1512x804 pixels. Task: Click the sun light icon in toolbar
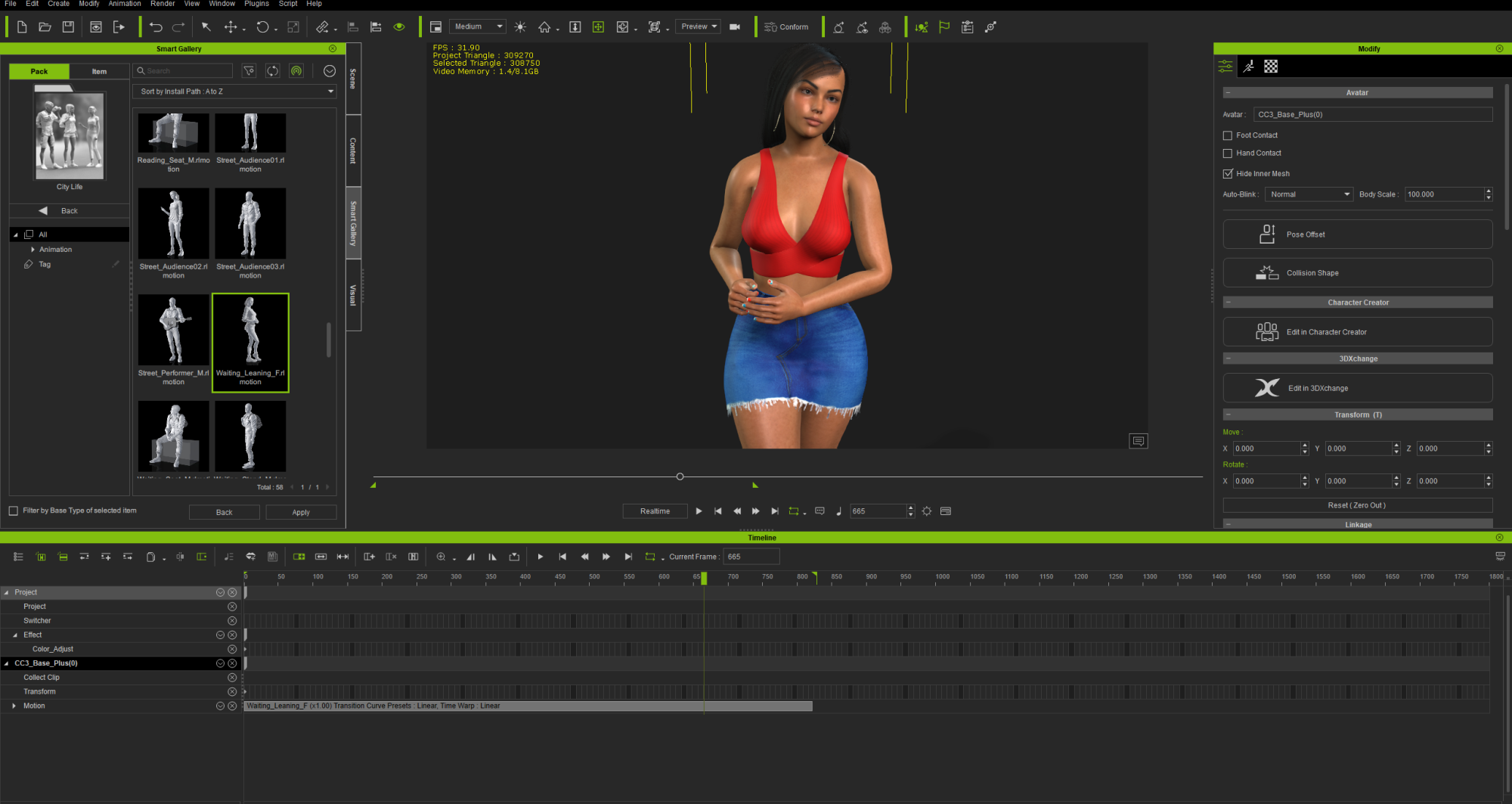coord(520,27)
